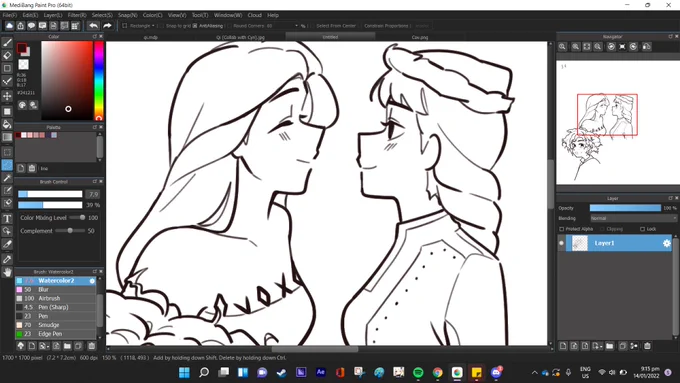Click the Navigator preview thumbnail
Screen dimensions: 680x383
tap(618, 123)
